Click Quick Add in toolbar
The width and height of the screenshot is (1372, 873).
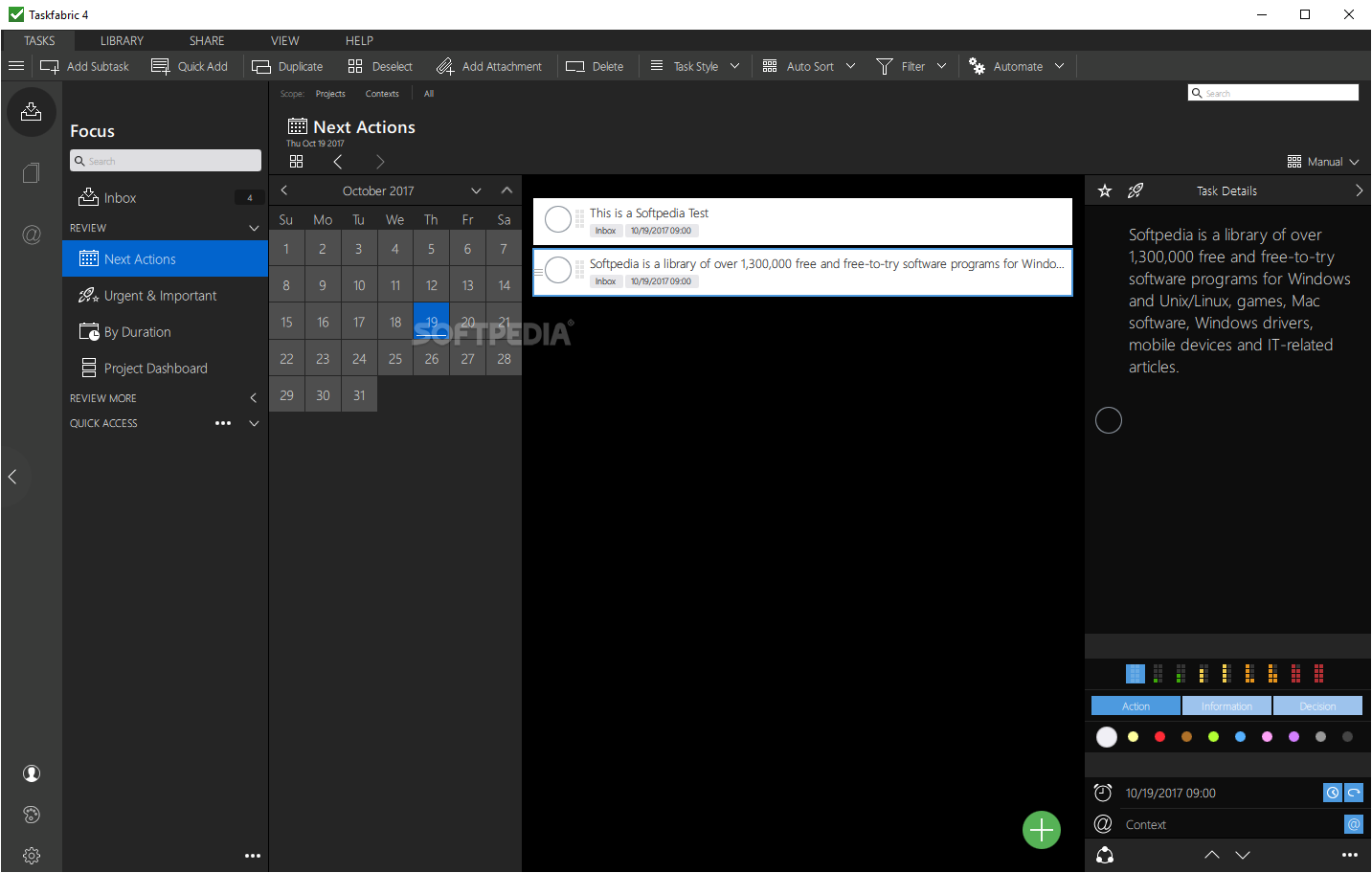[x=190, y=66]
